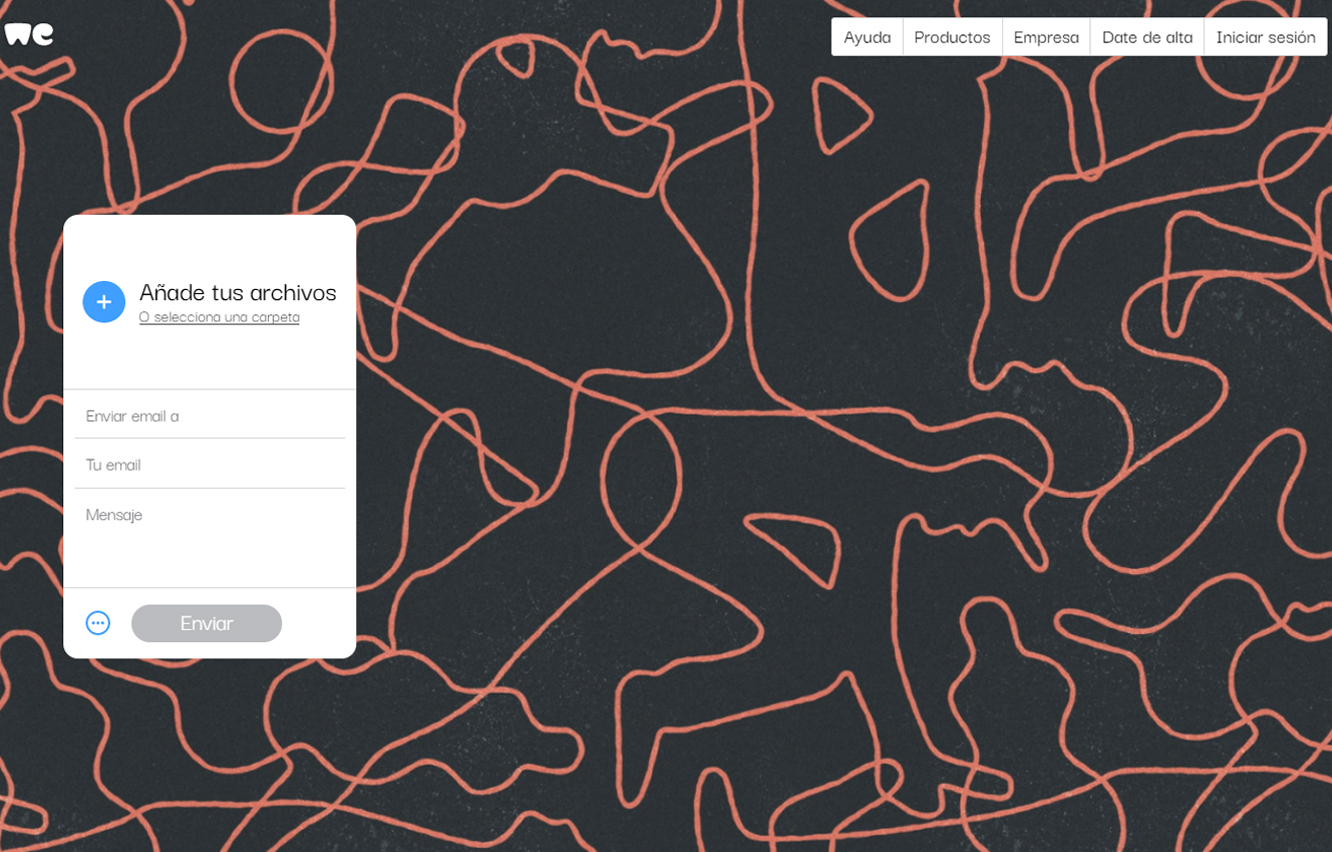Click the Date de alta button
This screenshot has width=1332, height=852.
pyautogui.click(x=1147, y=37)
